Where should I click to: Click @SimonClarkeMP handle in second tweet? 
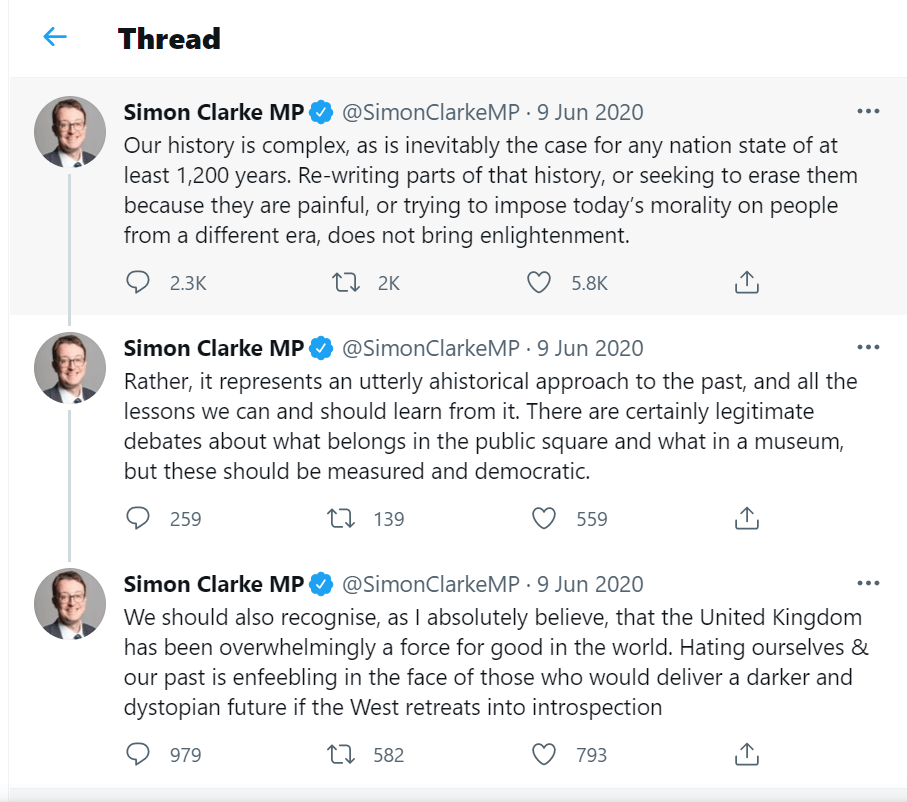pyautogui.click(x=431, y=348)
